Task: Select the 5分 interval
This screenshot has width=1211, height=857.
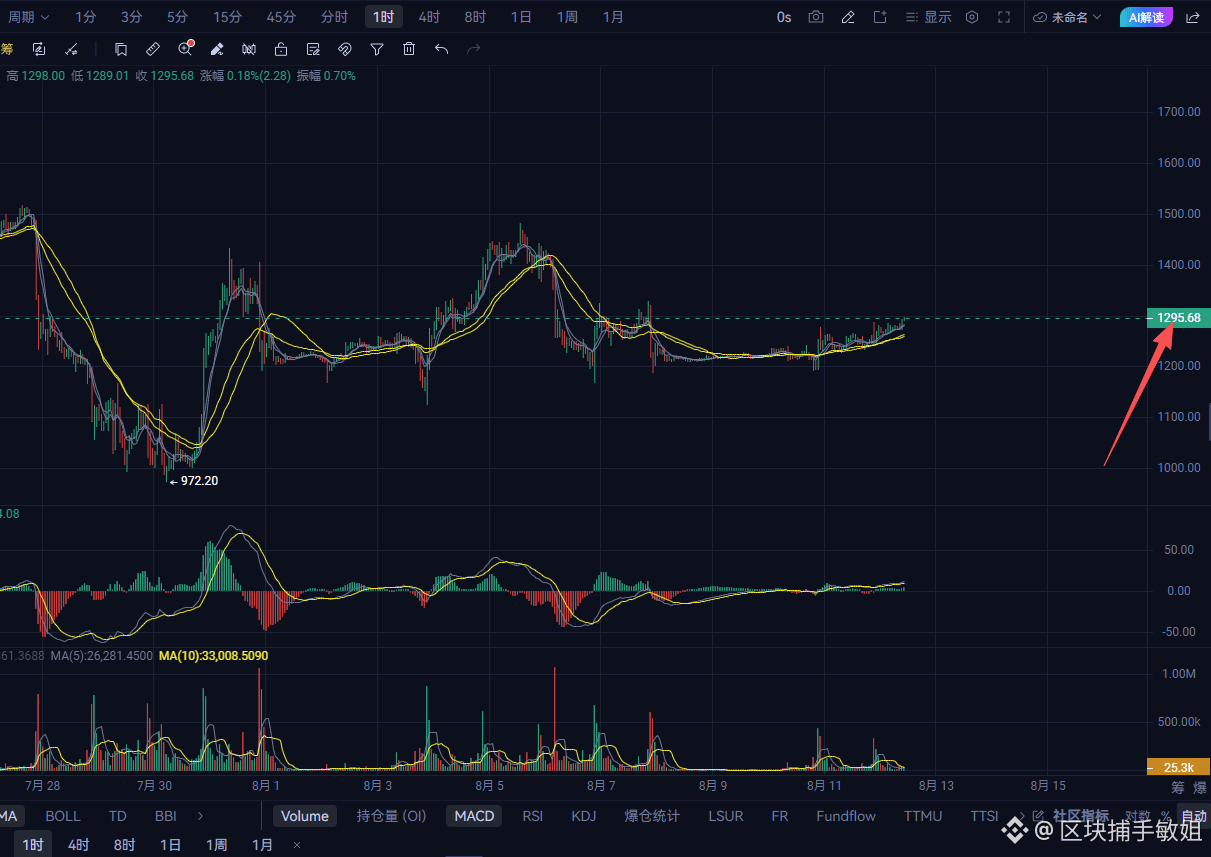Action: (177, 17)
